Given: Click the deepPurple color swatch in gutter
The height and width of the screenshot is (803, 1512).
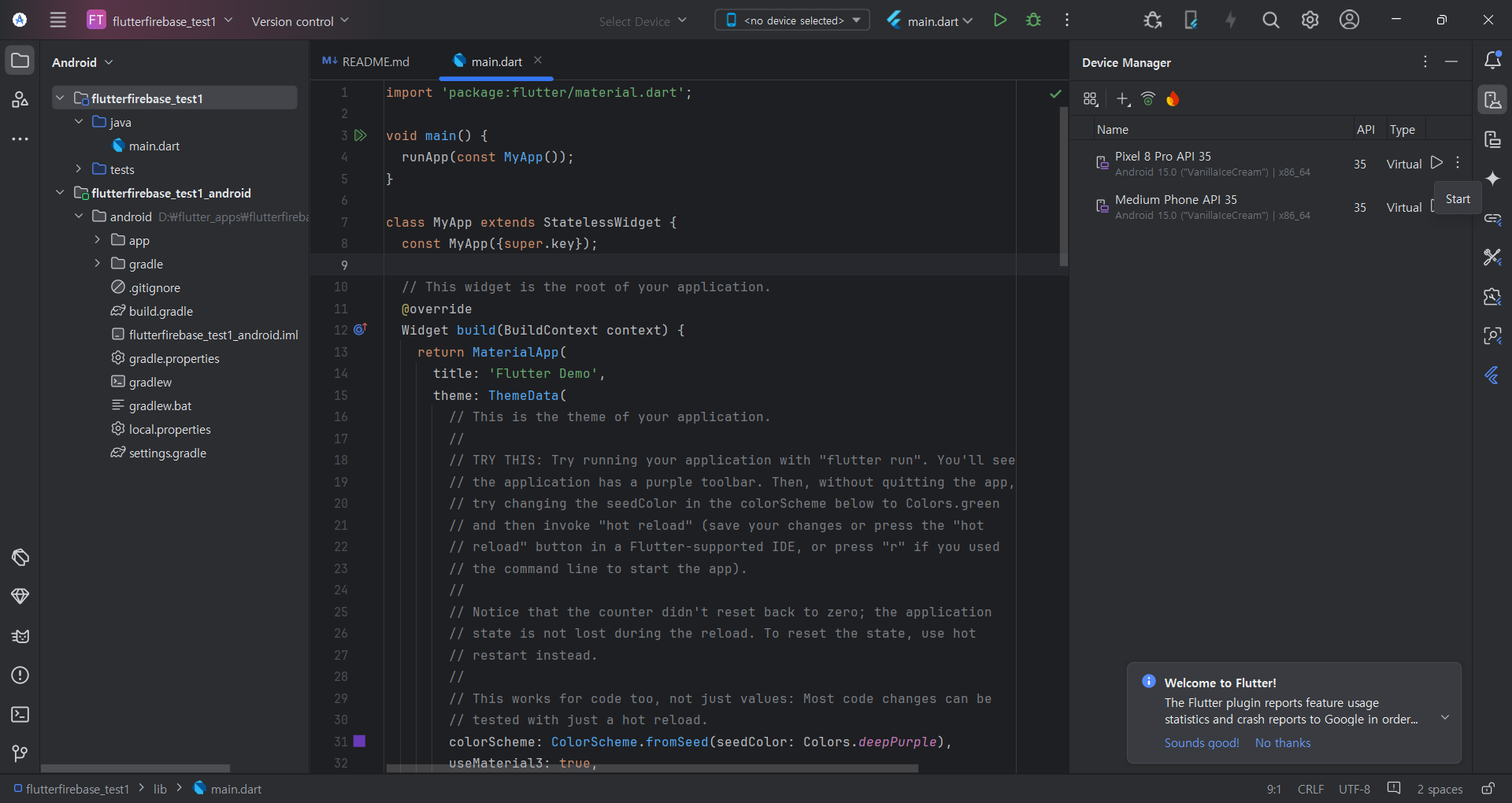Looking at the screenshot, I should tap(360, 741).
